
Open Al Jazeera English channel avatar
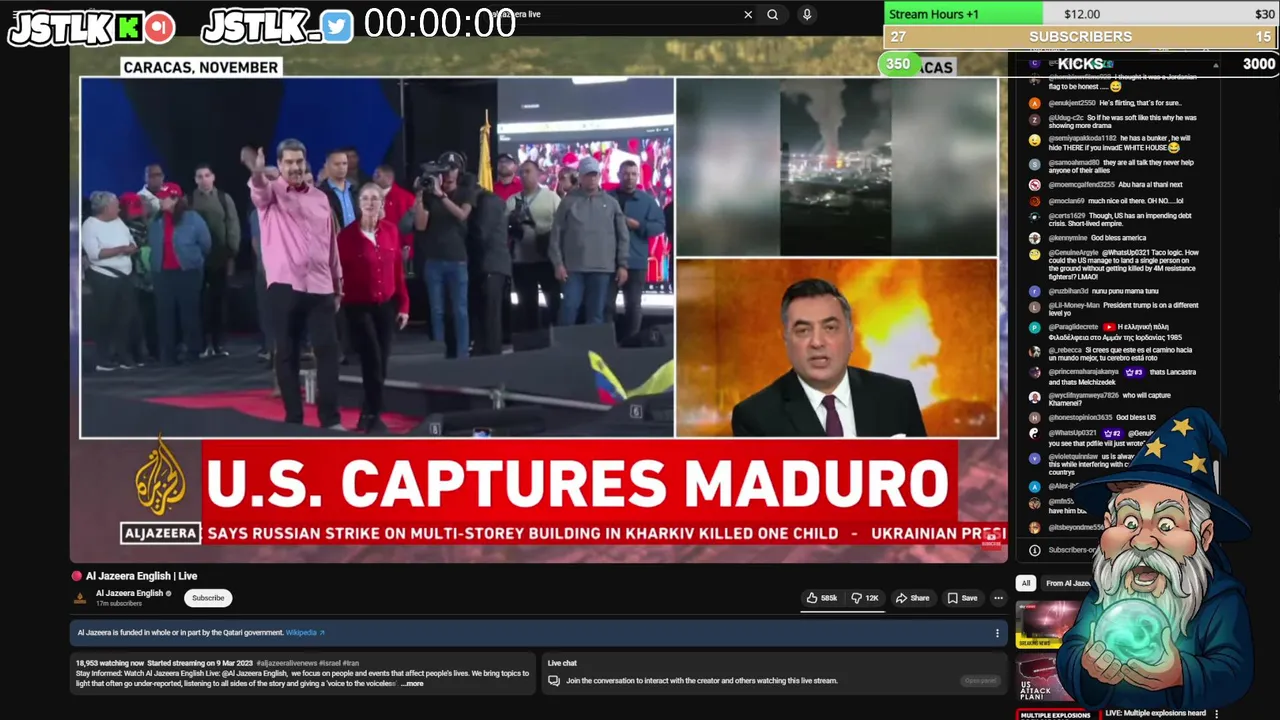pos(80,598)
